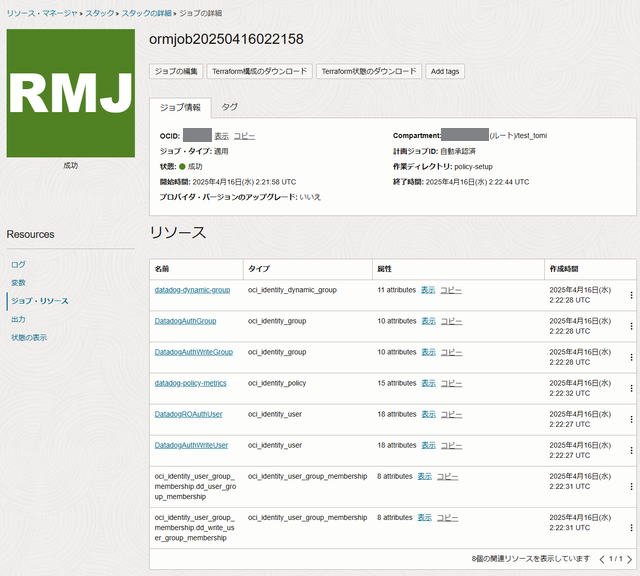Copy attributes of DatadogROAuthUser
This screenshot has width=640, height=576.
click(451, 414)
